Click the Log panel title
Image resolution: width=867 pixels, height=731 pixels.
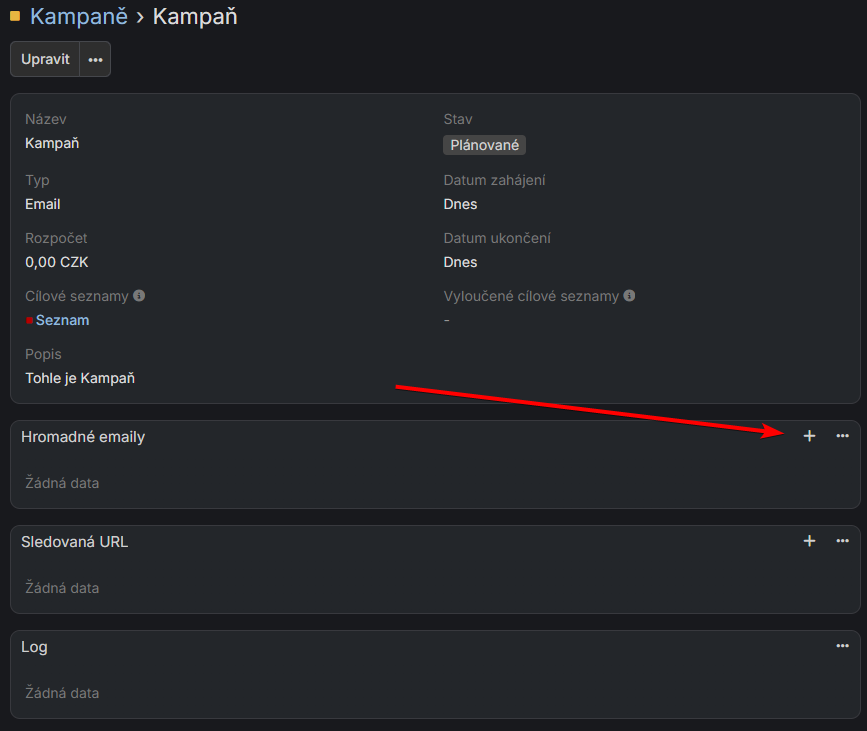[34, 647]
